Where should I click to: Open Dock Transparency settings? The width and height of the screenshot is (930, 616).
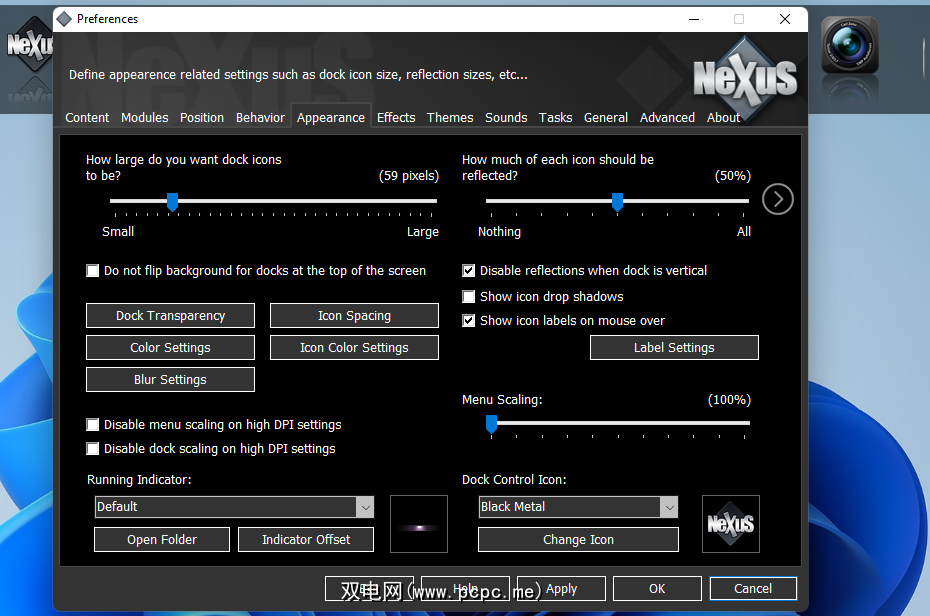(170, 315)
